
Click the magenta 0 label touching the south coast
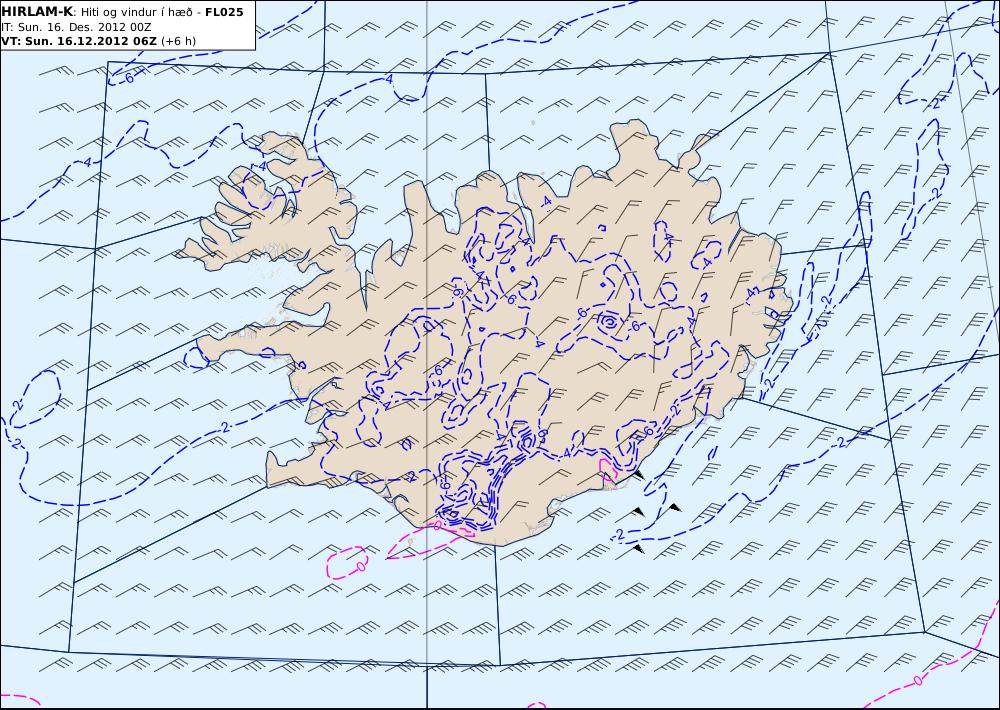[437, 525]
